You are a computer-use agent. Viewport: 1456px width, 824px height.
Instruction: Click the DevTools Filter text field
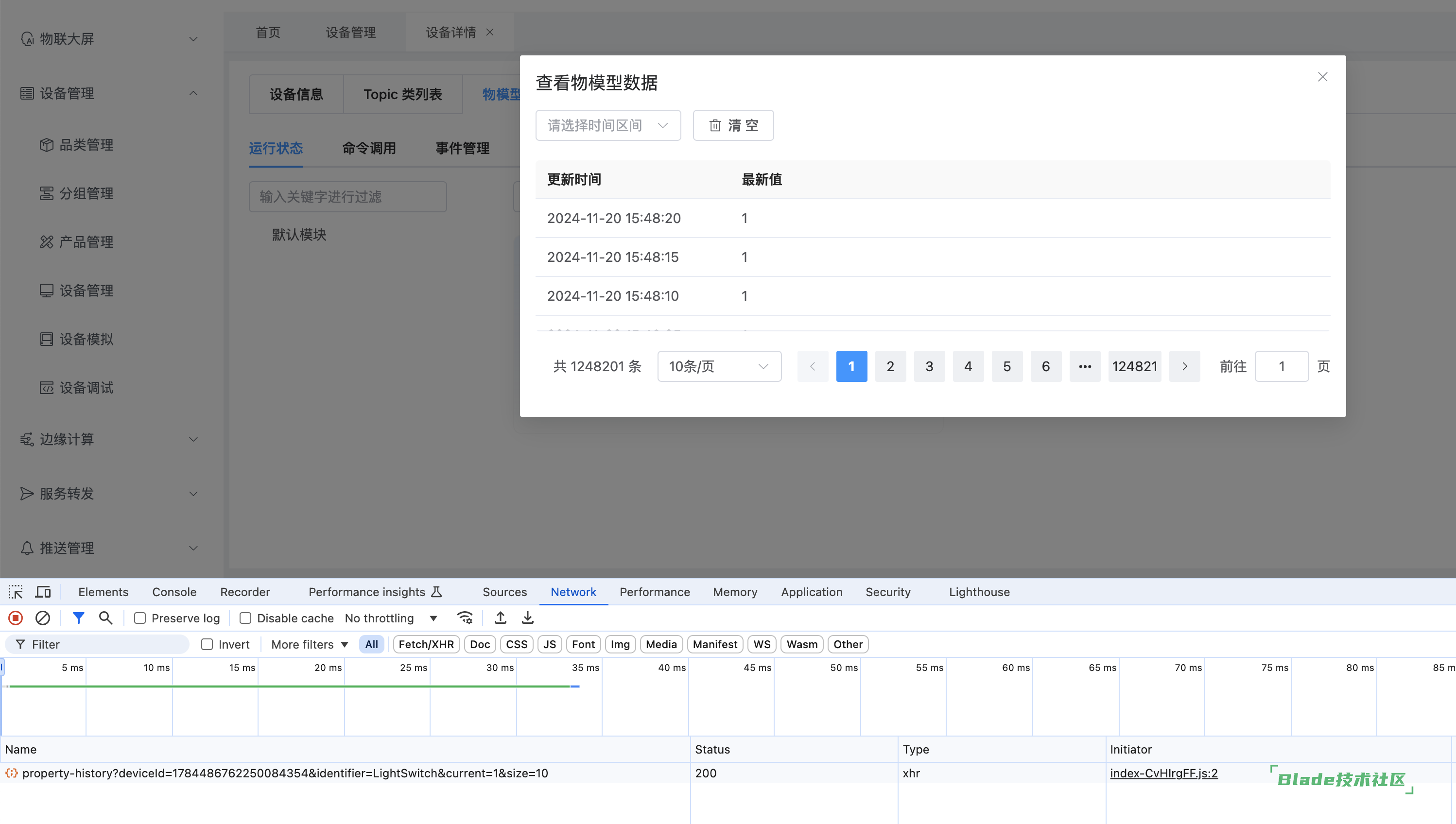97,645
